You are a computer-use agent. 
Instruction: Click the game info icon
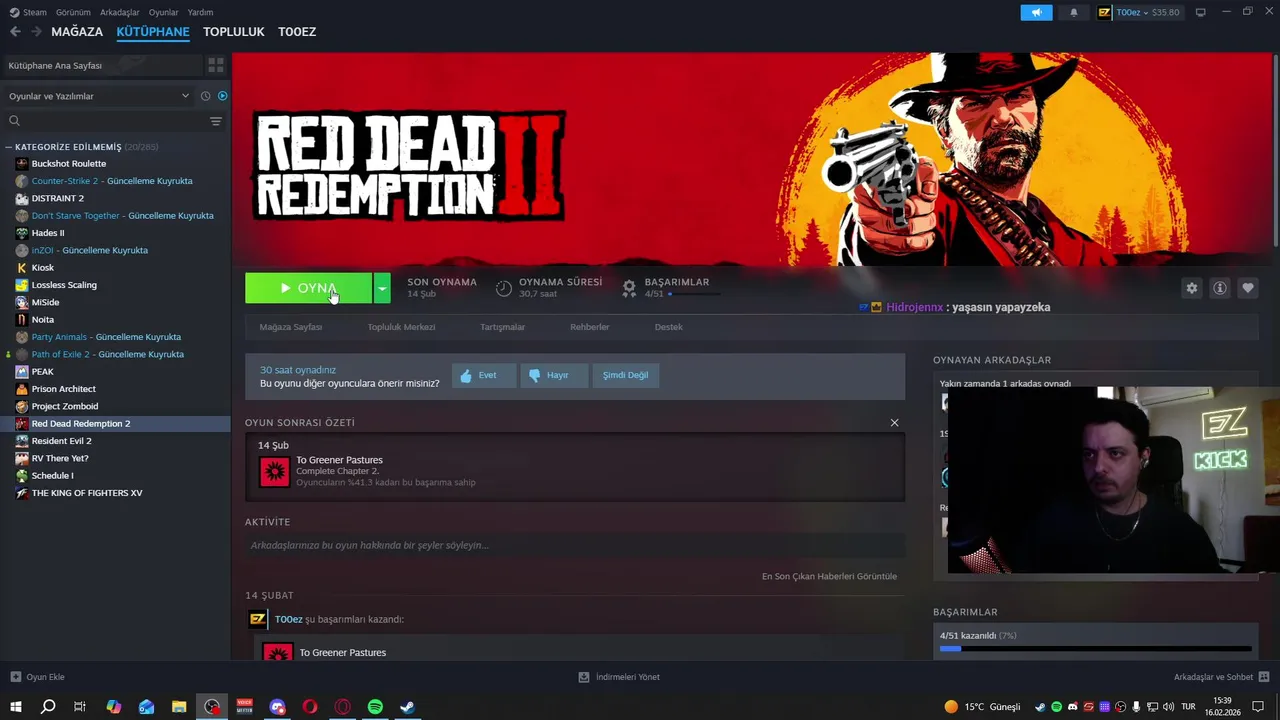point(1219,288)
